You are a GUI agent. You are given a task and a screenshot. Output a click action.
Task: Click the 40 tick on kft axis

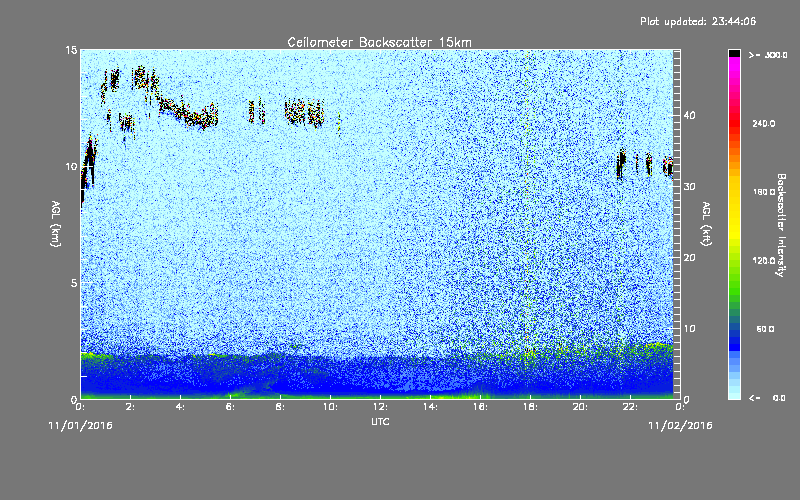(x=689, y=116)
